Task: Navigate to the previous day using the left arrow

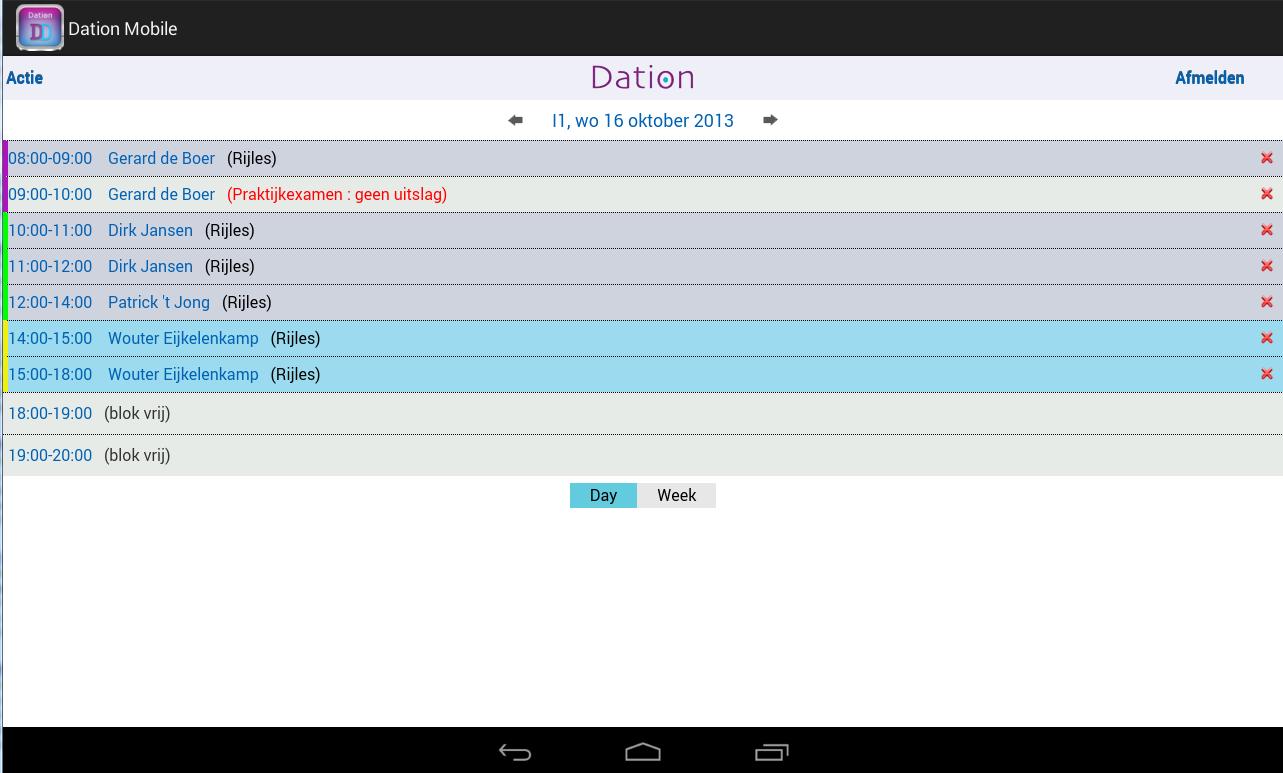Action: (514, 120)
